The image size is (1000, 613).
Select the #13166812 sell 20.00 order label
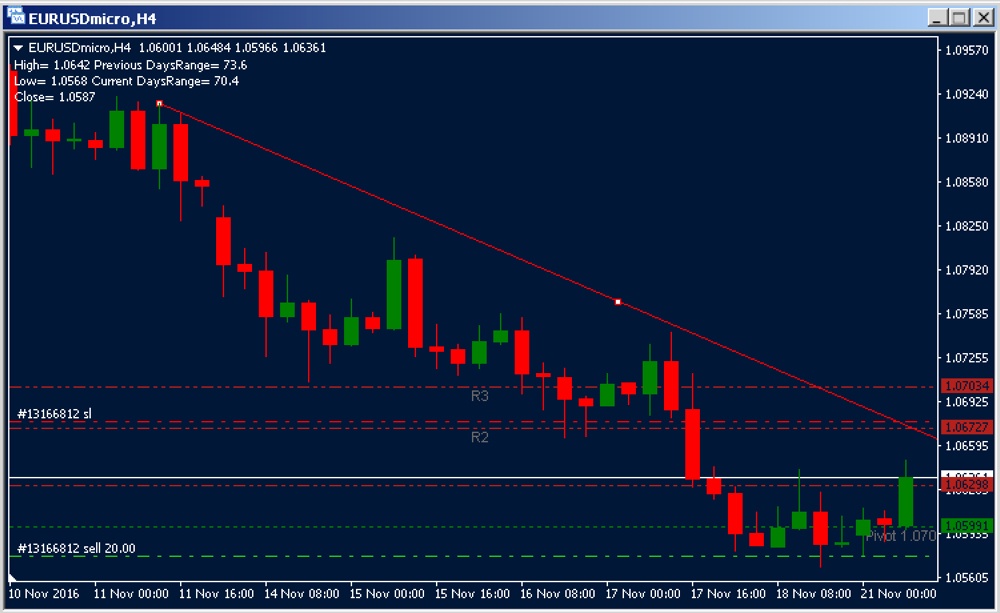click(x=76, y=548)
